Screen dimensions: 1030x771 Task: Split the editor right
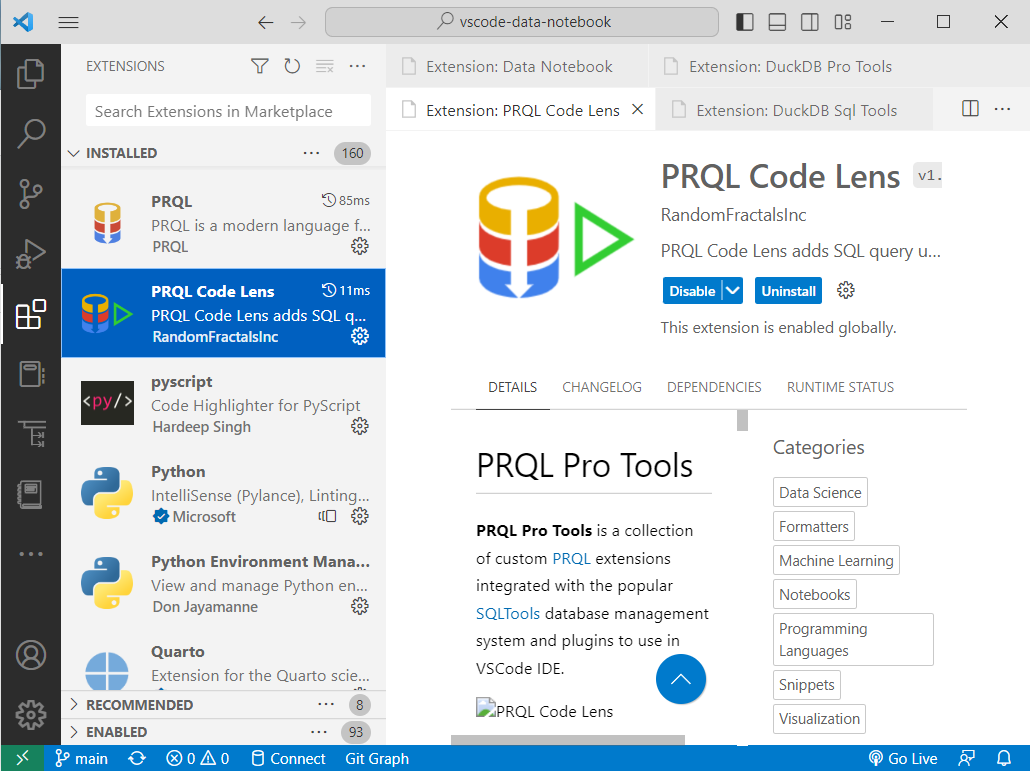[x=970, y=108]
